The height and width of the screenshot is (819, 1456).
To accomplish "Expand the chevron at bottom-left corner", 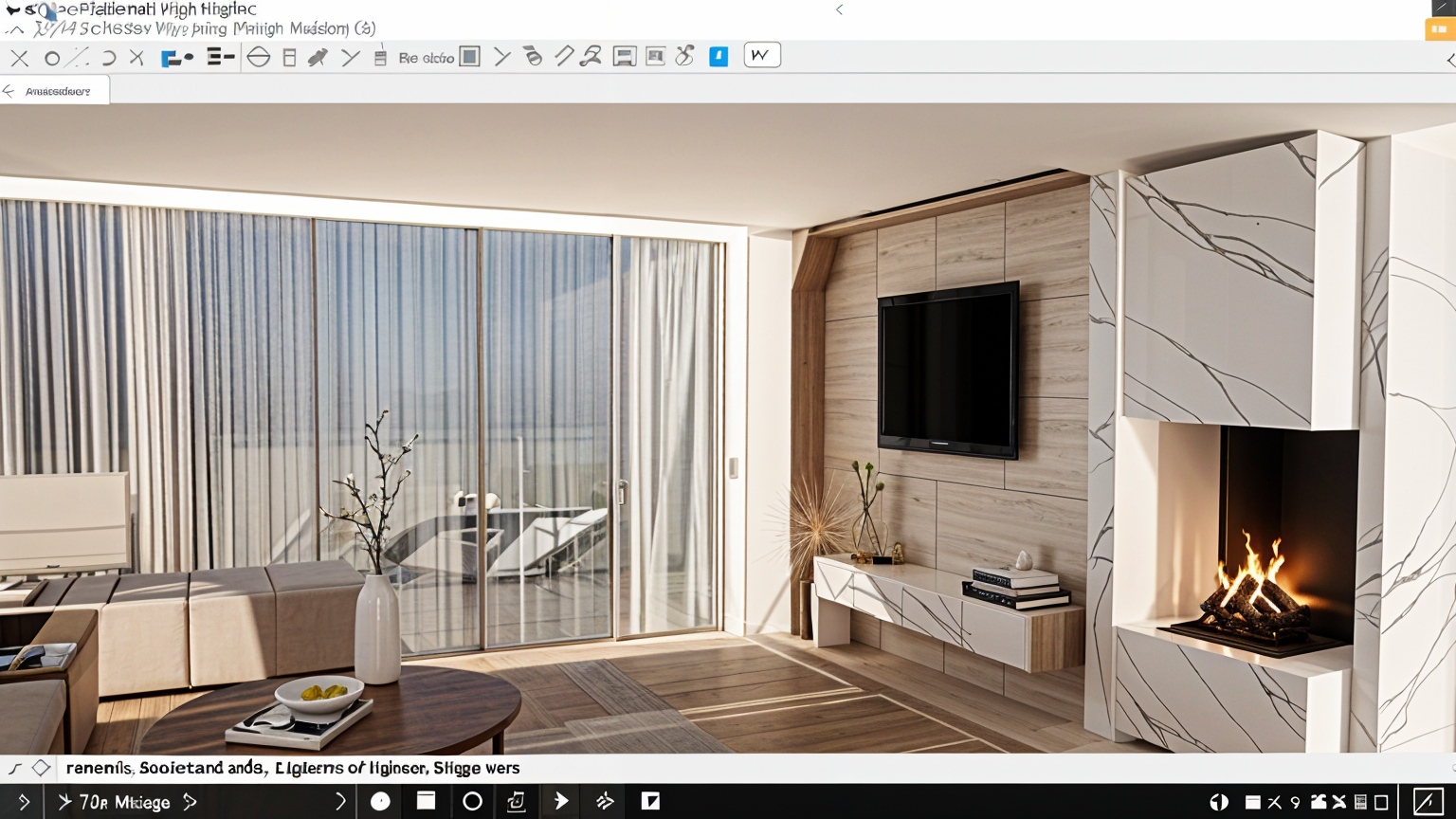I will click(x=23, y=802).
